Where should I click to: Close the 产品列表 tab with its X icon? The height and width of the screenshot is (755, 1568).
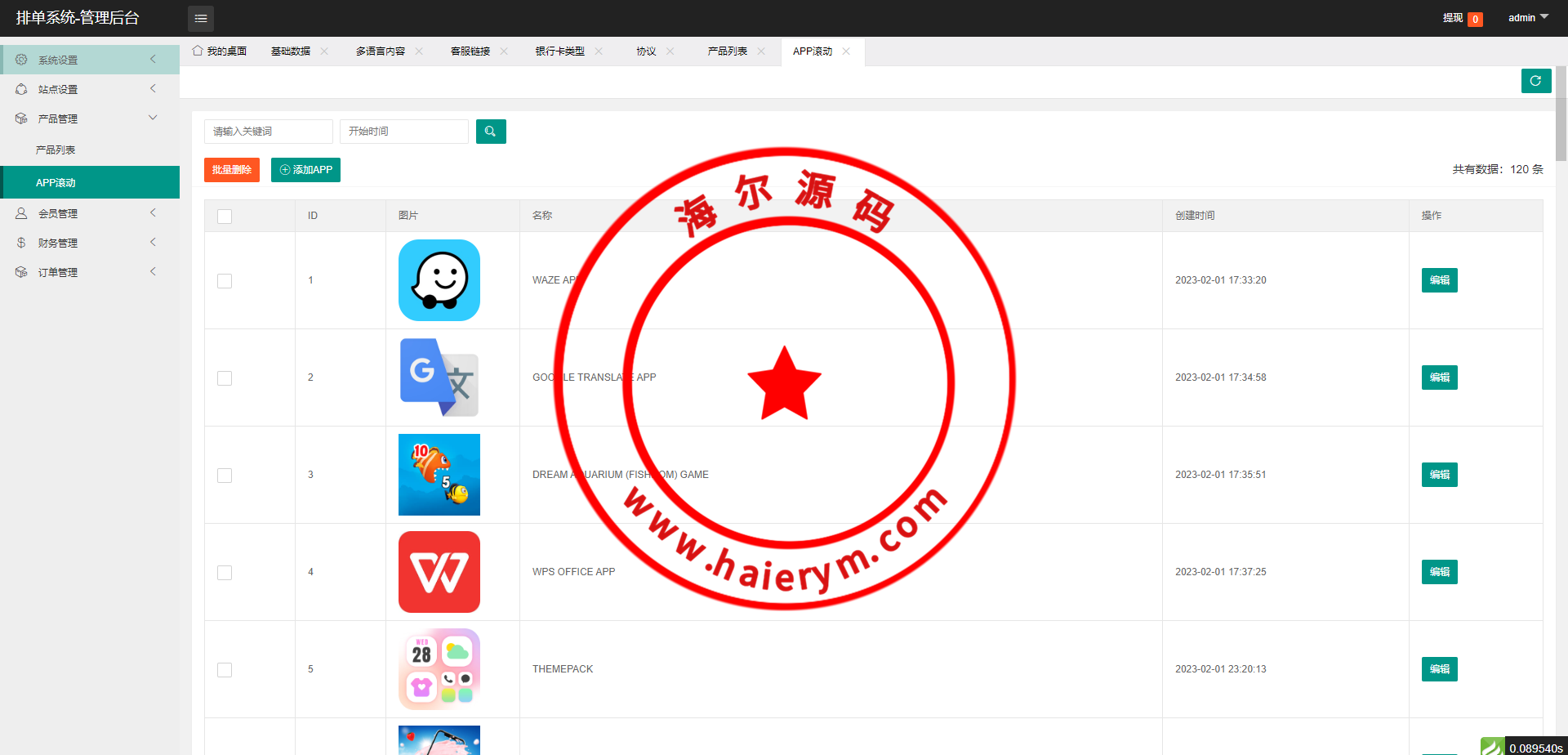tap(761, 51)
